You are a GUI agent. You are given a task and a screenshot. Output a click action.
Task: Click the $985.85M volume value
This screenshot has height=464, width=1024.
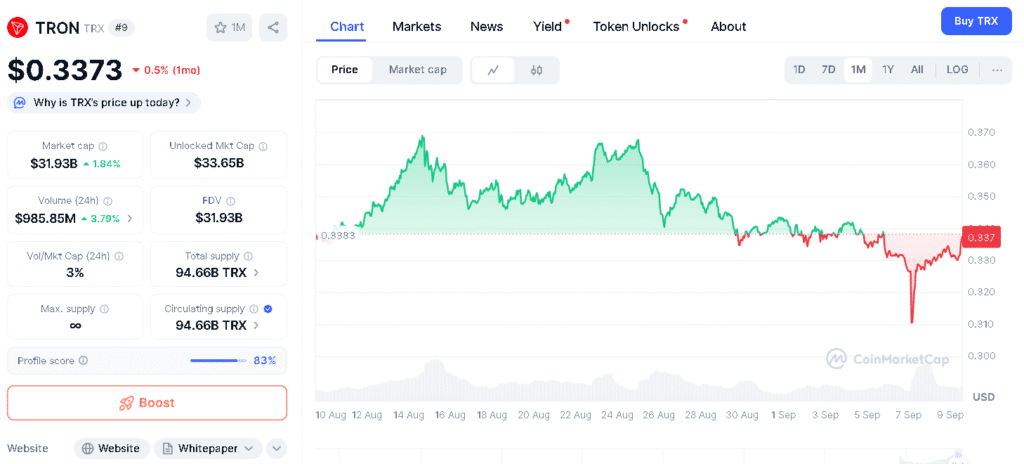pyautogui.click(x=46, y=218)
